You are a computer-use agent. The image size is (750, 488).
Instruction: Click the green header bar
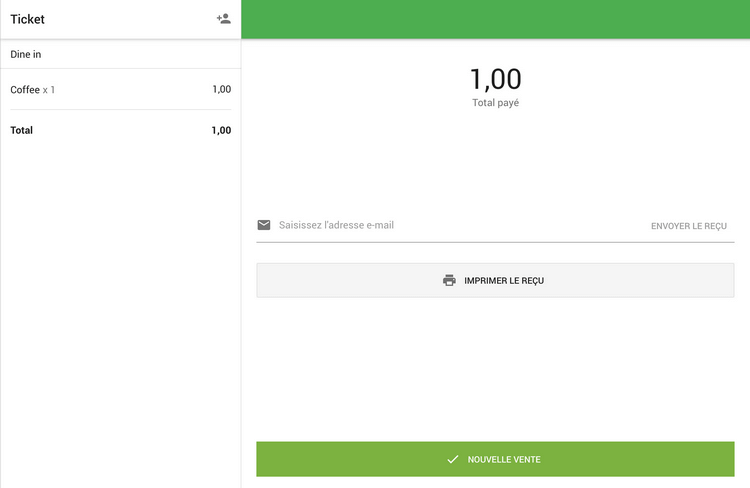[x=495, y=19]
